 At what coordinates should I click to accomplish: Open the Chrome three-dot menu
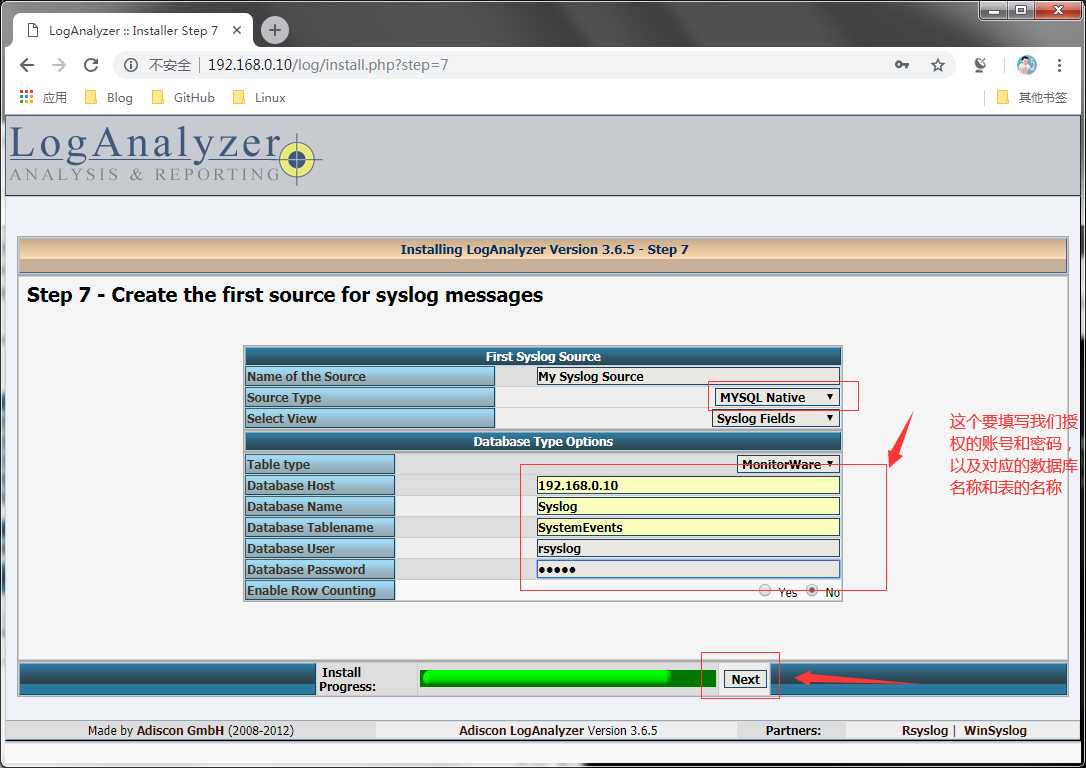(1059, 65)
